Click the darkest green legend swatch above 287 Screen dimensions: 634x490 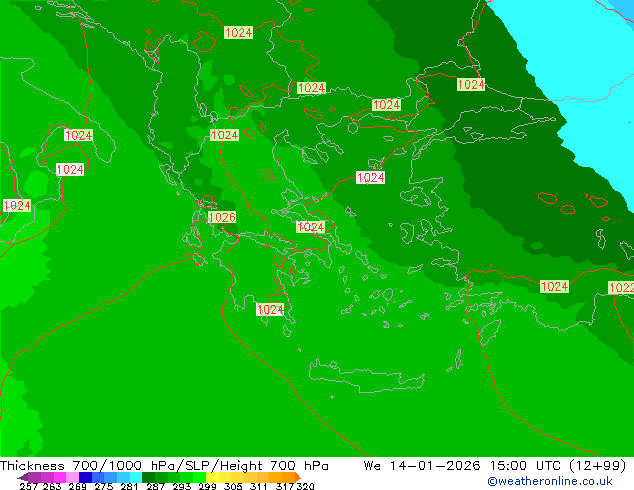148,477
